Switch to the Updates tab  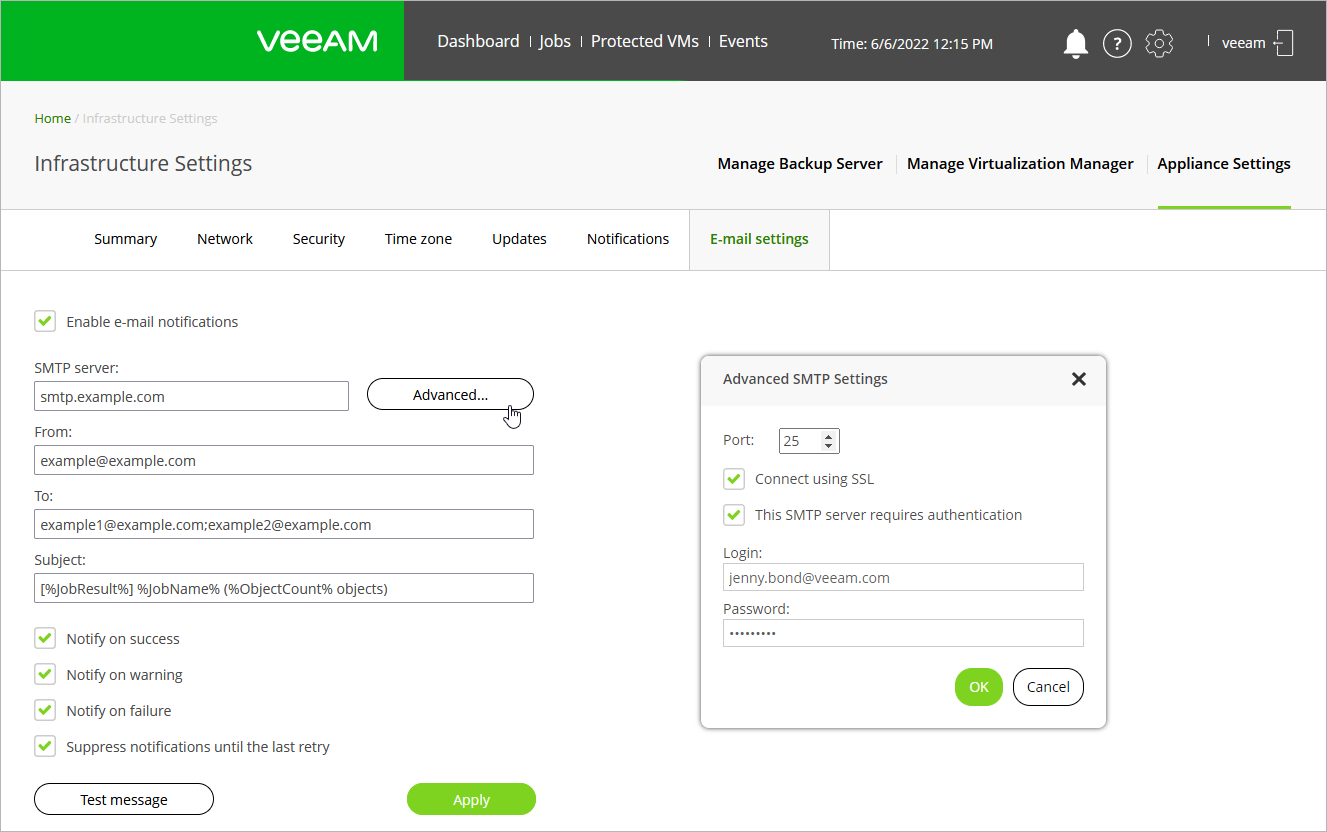pos(519,239)
